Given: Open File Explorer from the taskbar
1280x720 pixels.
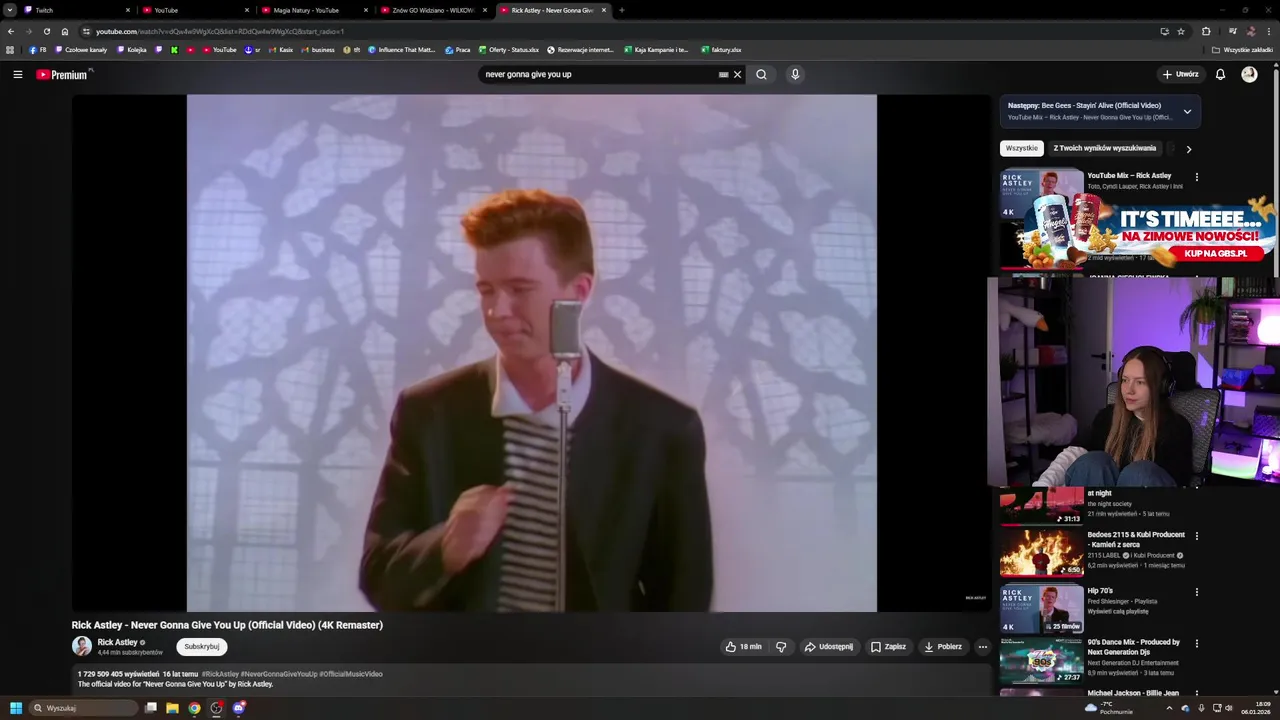Looking at the screenshot, I should tap(172, 708).
